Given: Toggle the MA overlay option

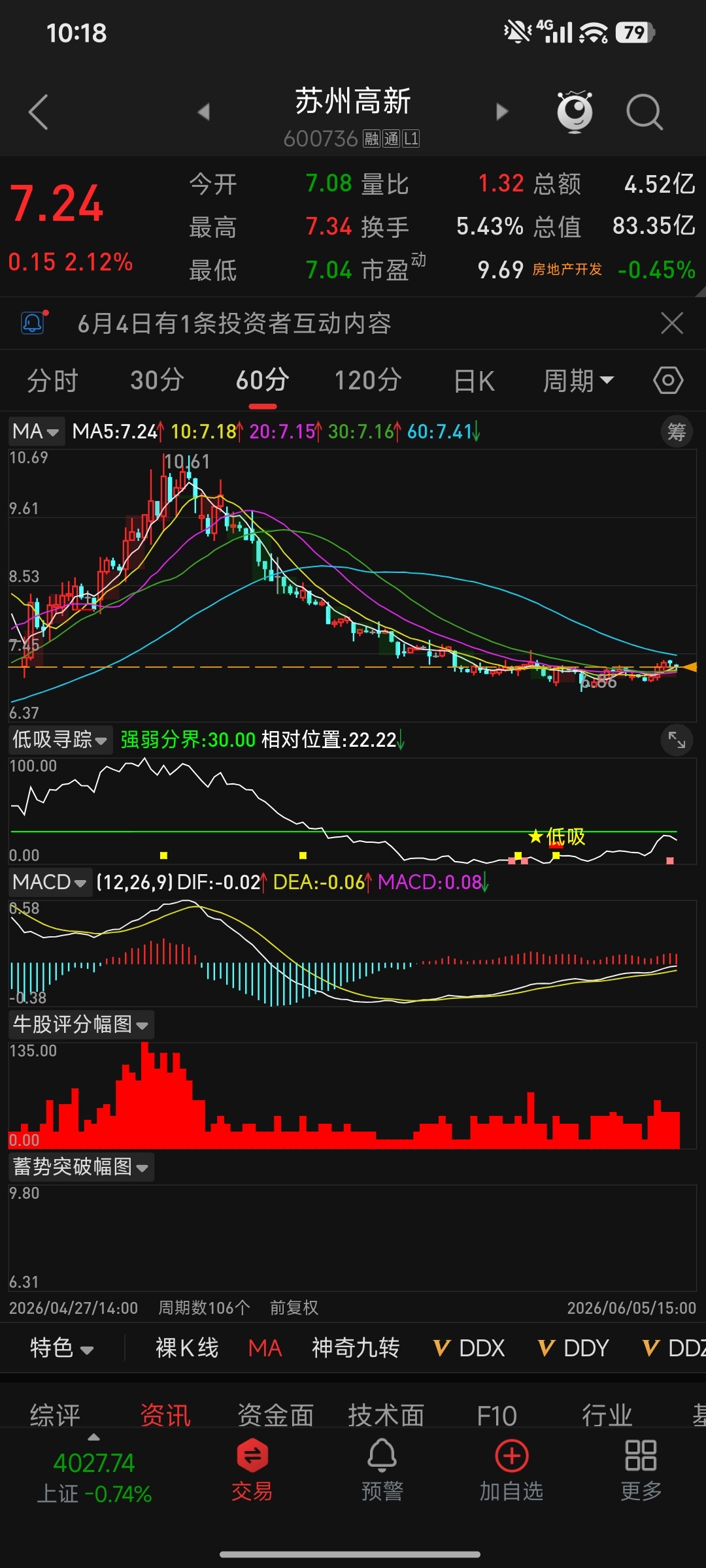Looking at the screenshot, I should (x=265, y=1348).
